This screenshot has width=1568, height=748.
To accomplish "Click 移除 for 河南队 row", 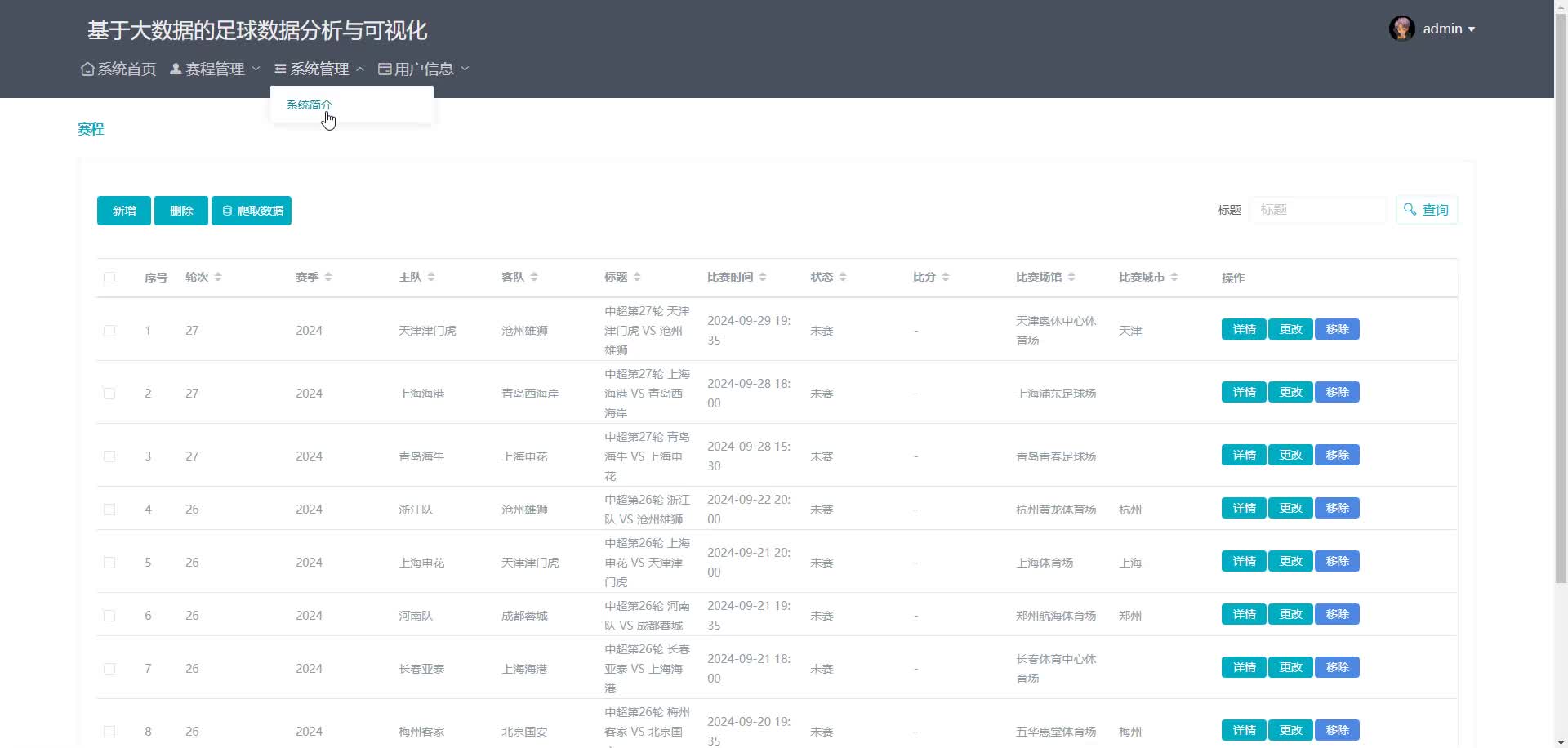I will [1337, 614].
